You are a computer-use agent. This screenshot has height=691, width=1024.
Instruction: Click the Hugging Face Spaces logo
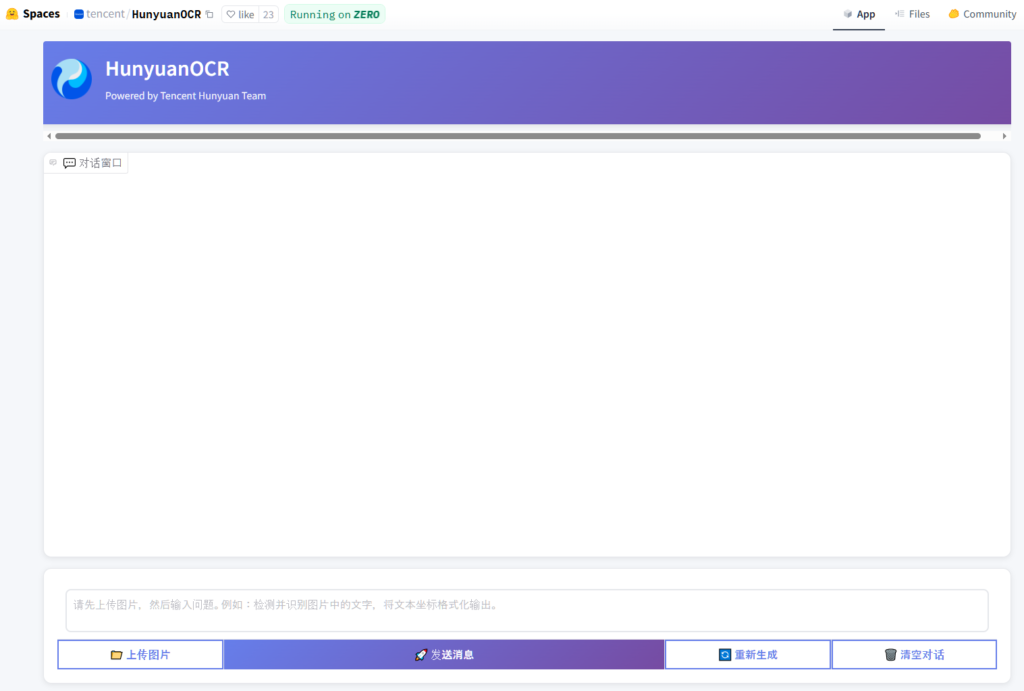(12, 14)
